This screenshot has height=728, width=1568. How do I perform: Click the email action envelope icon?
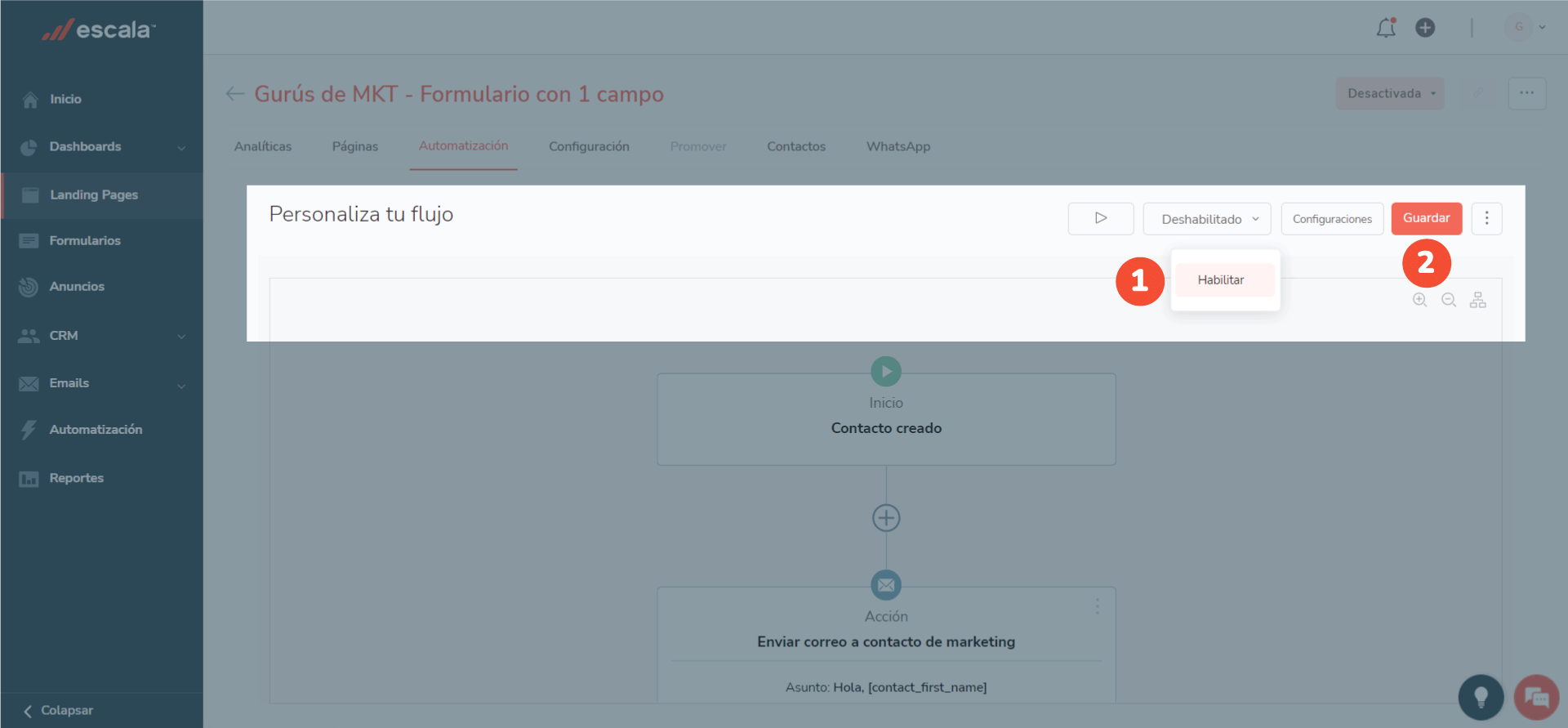pos(886,585)
